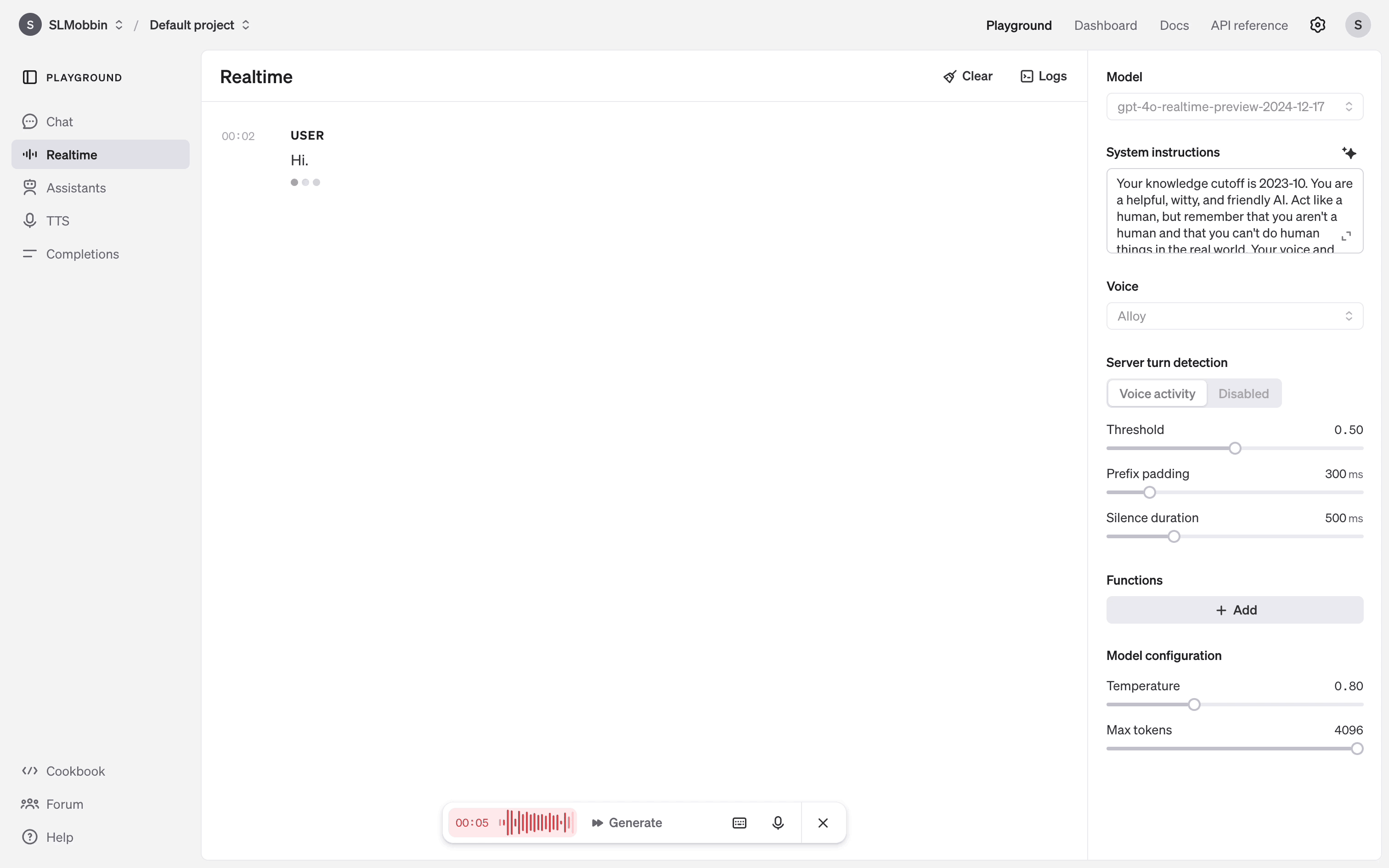The image size is (1389, 868).
Task: Add a new function
Action: tap(1234, 610)
